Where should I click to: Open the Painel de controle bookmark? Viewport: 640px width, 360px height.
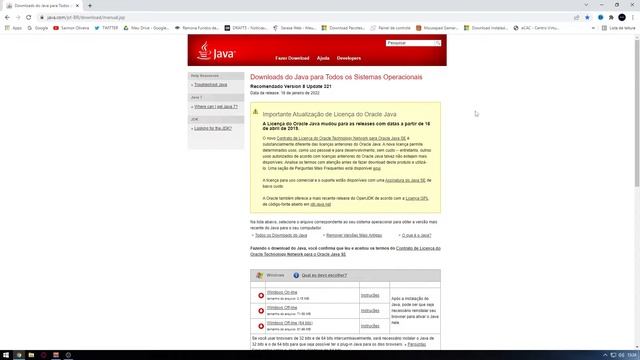pos(390,28)
